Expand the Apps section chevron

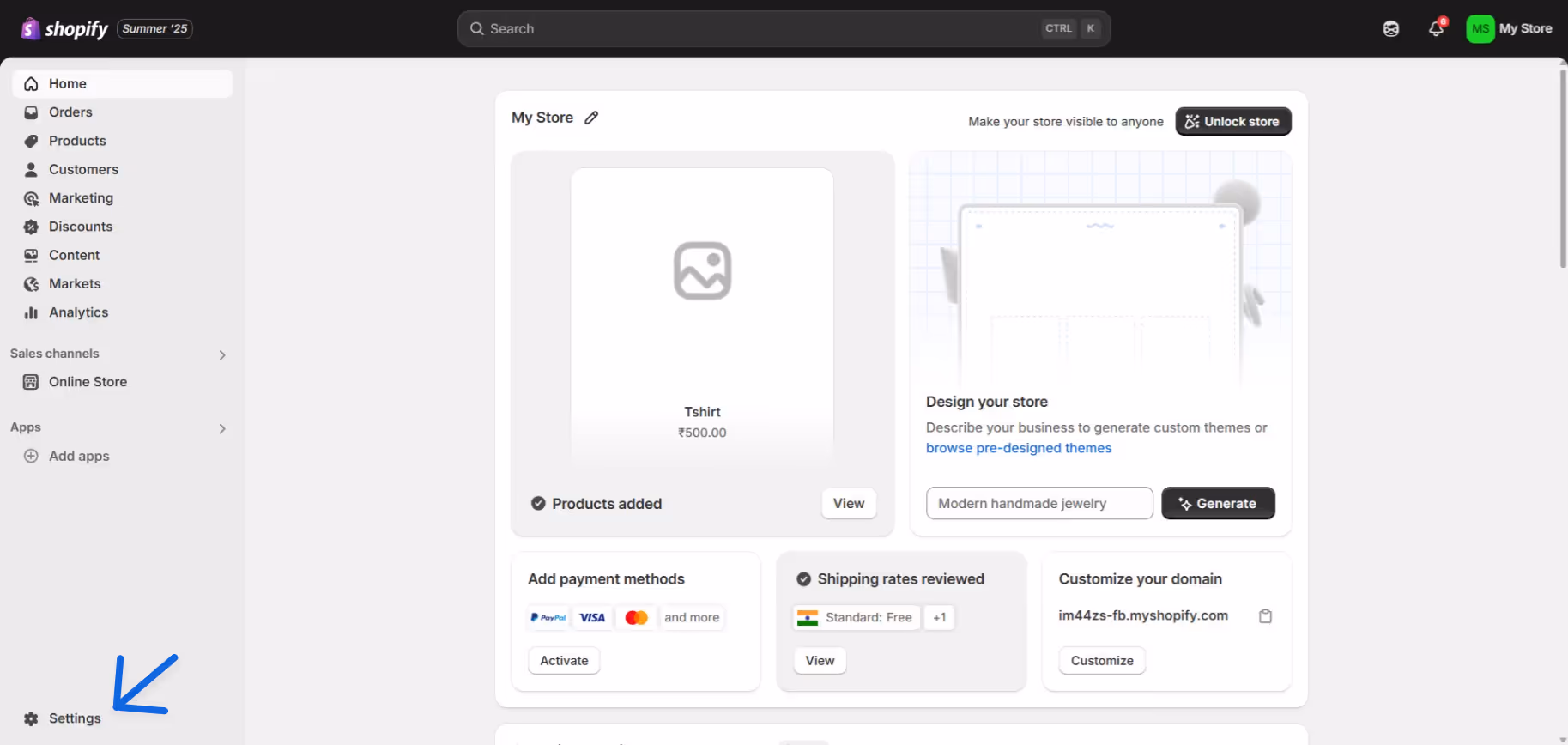222,428
